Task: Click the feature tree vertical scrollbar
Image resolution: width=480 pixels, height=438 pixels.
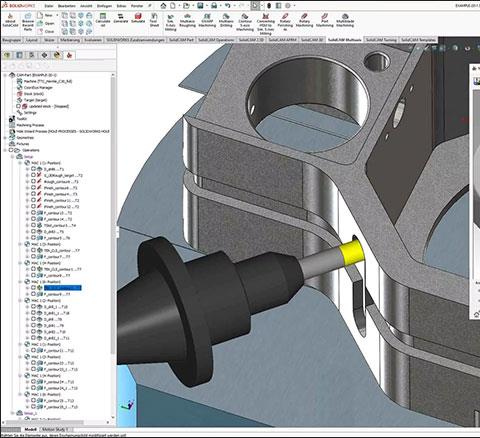Action: click(113, 213)
